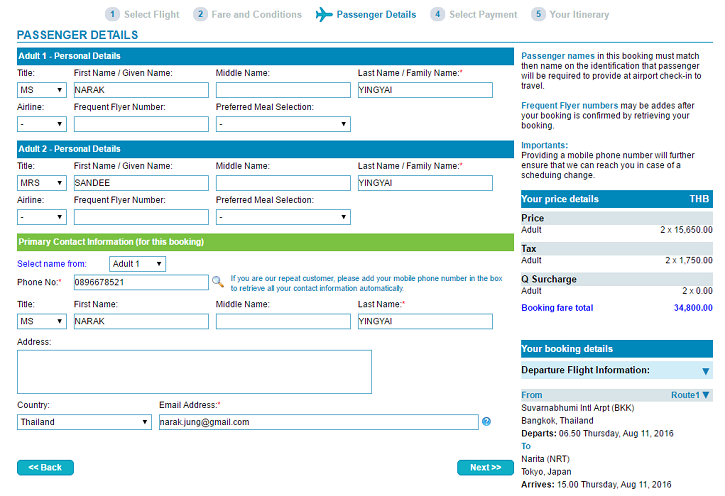
Task: Open Adult 1 Title dropdown
Action: 42,90
